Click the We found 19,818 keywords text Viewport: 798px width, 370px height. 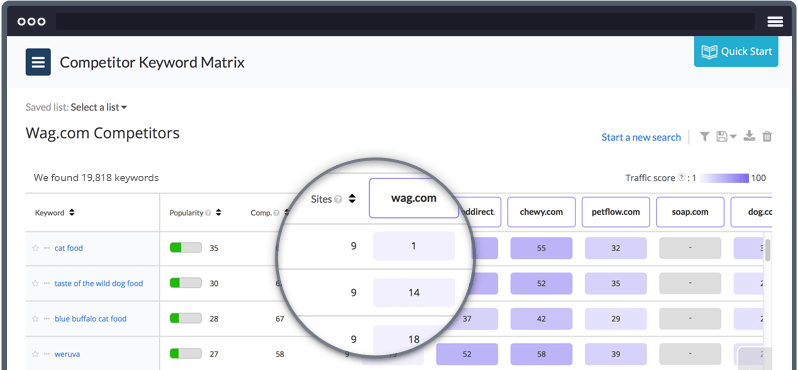click(96, 178)
